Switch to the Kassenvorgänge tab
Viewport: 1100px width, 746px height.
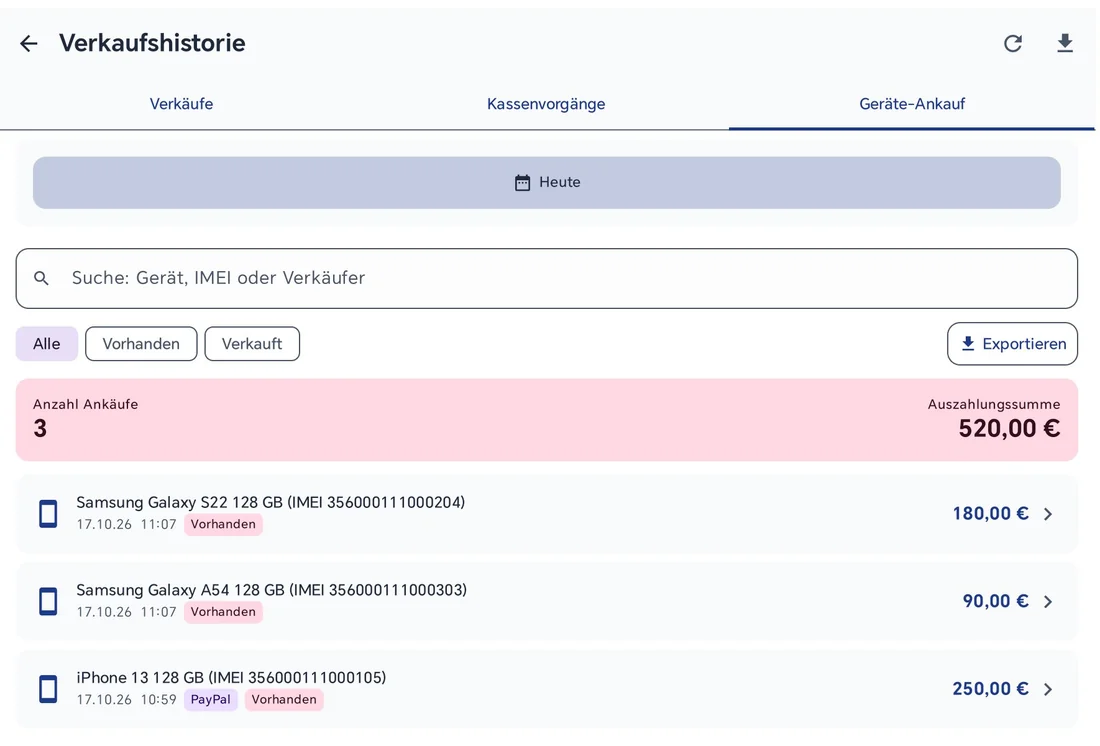point(546,104)
